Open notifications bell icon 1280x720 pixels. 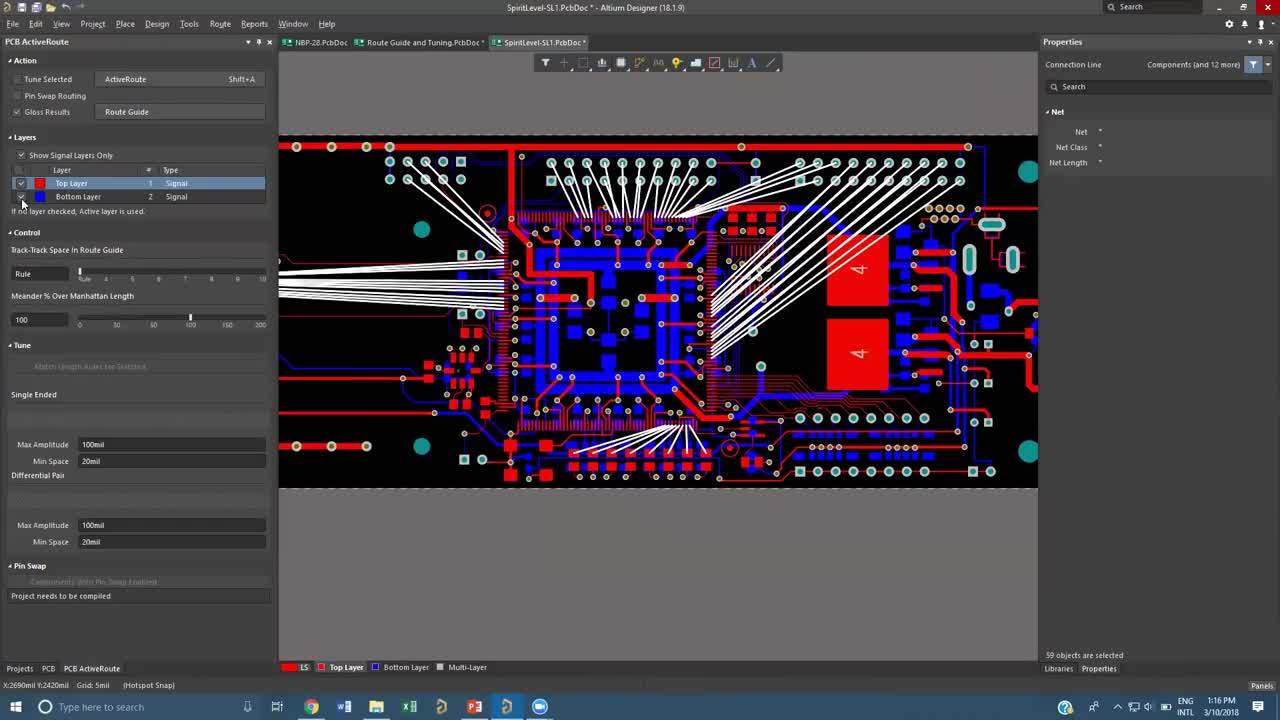tap(1245, 24)
